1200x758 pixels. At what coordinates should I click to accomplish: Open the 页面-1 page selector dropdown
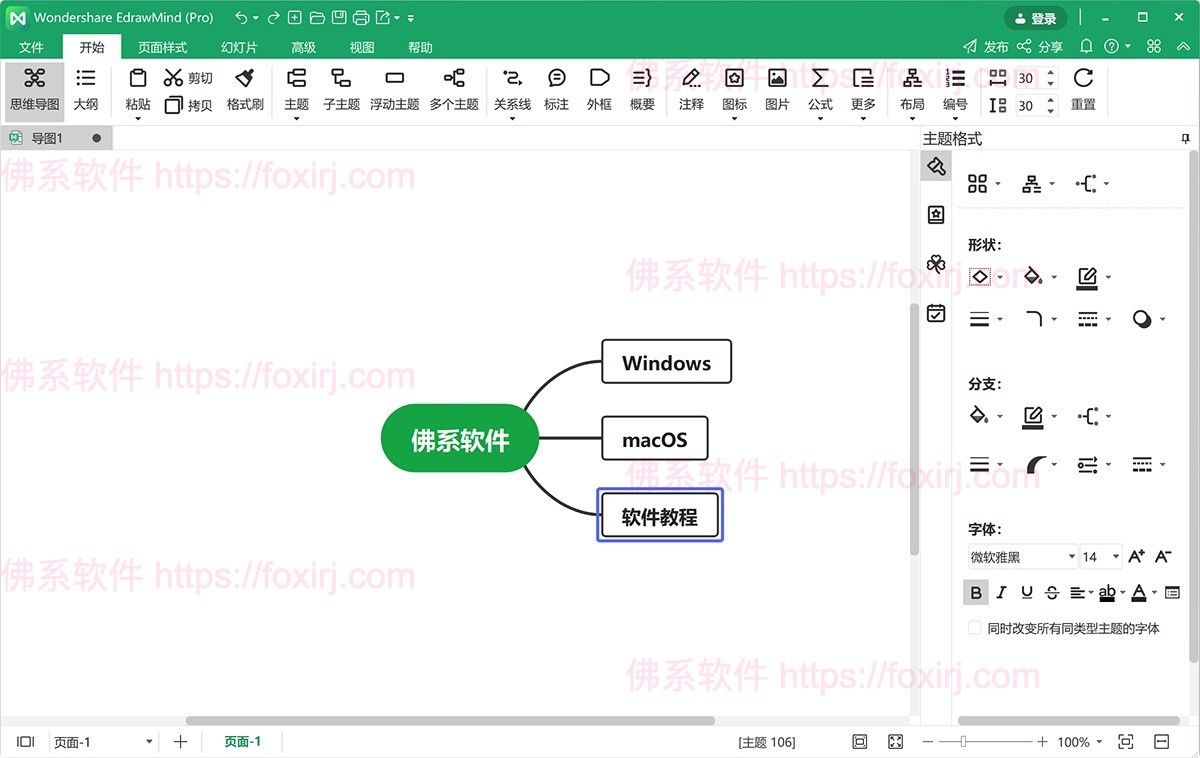pos(148,741)
